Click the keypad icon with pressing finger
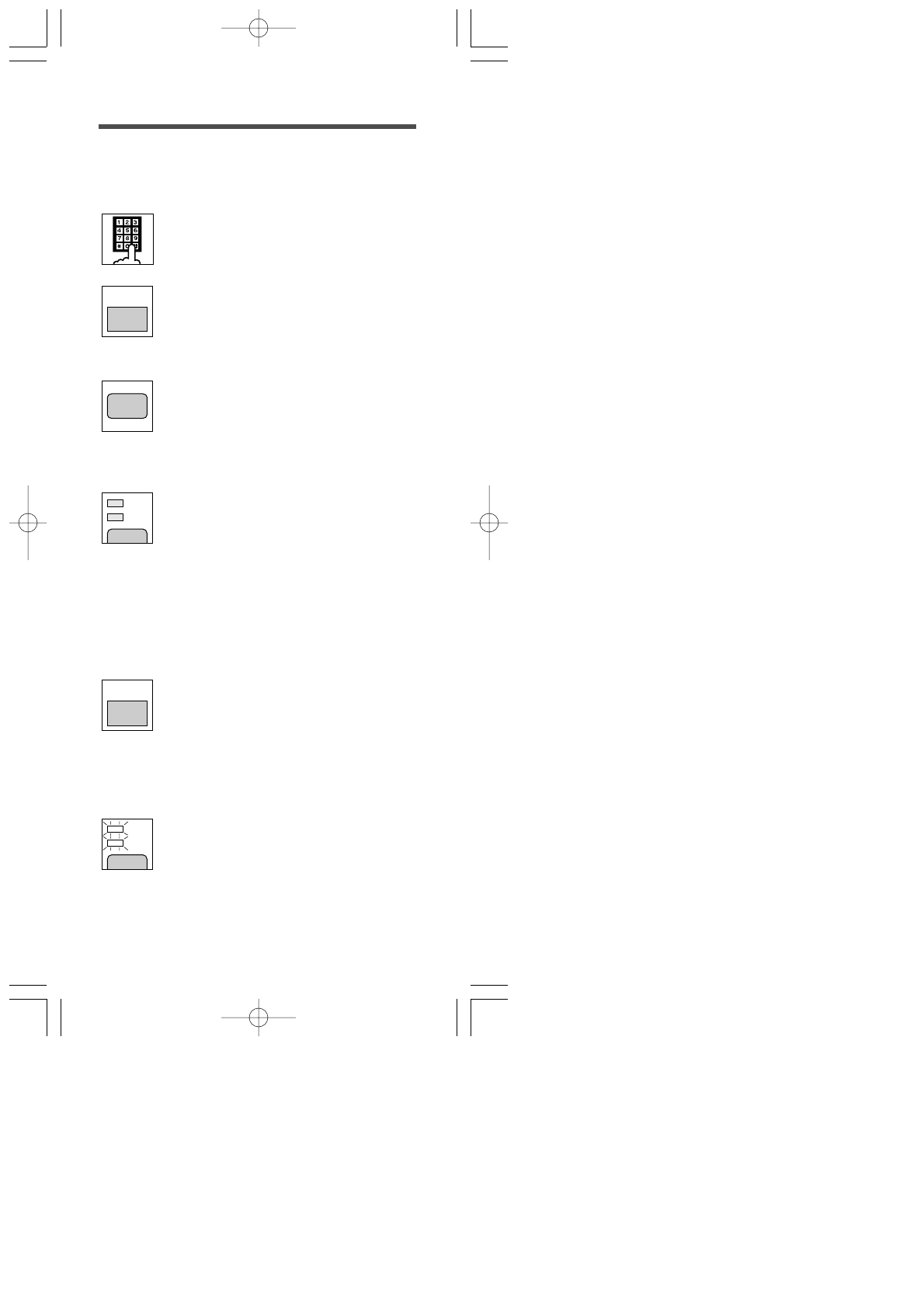Image resolution: width=924 pixels, height=1308 pixels. coord(127,239)
